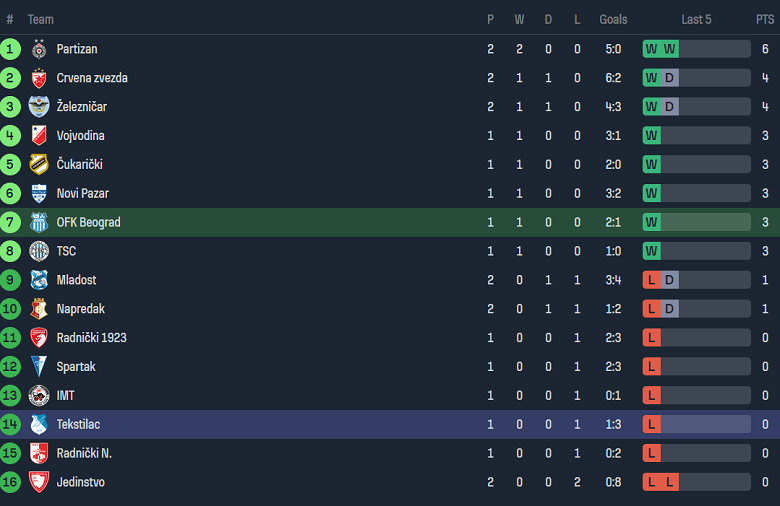
Task: Click position number 10 circle for Napredak
Action: click(x=10, y=309)
